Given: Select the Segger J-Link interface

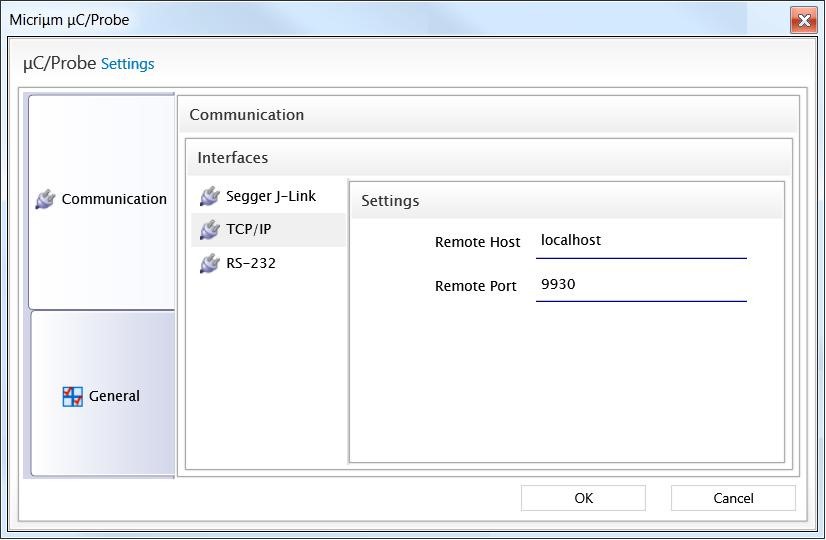Looking at the screenshot, I should coord(269,196).
